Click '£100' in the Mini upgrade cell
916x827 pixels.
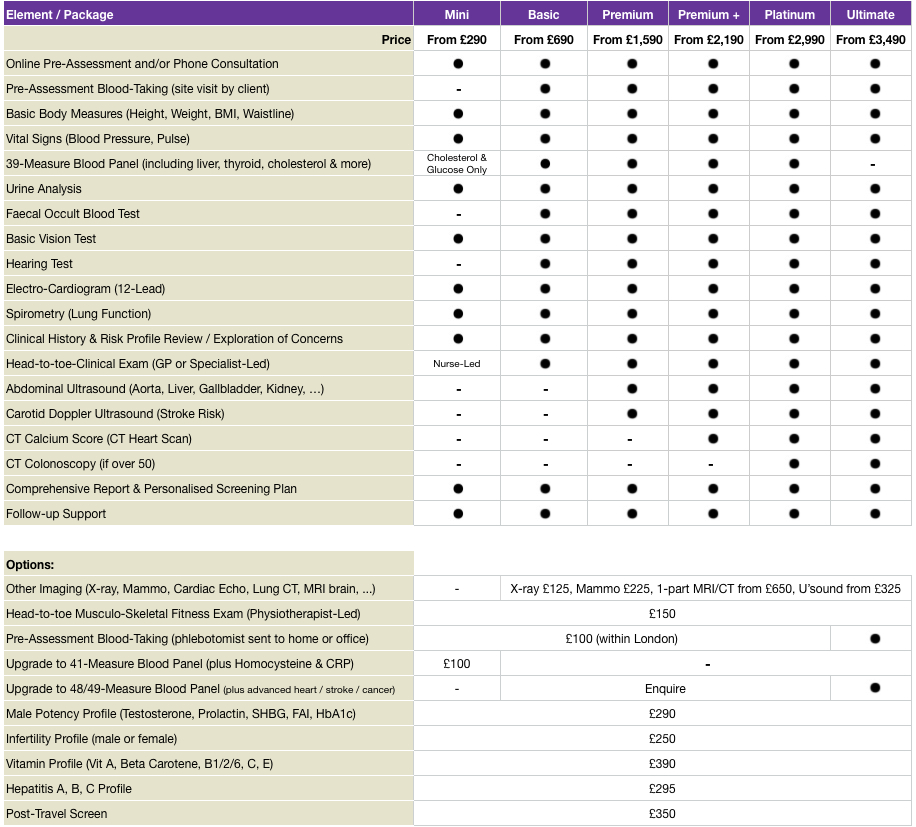point(457,664)
